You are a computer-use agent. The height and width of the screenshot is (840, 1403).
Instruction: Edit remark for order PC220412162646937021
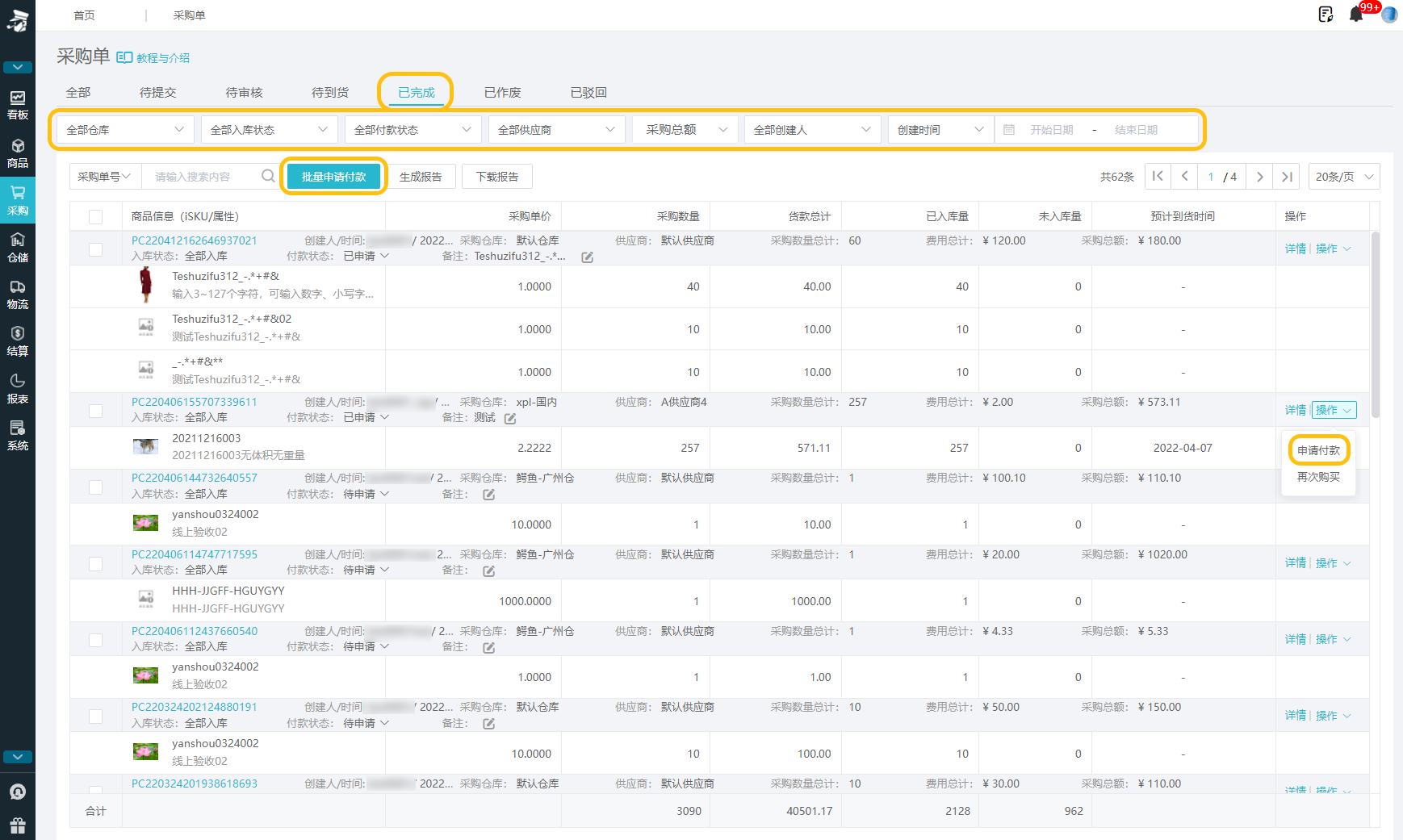(x=587, y=257)
